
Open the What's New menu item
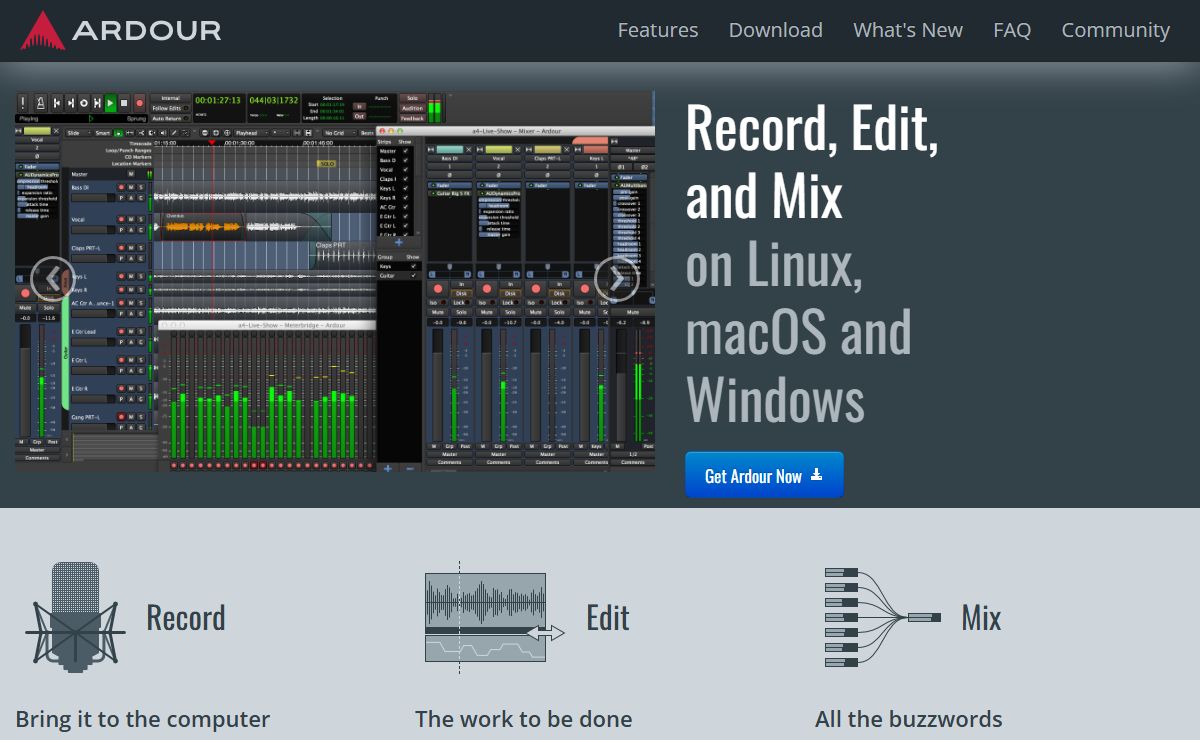908,30
